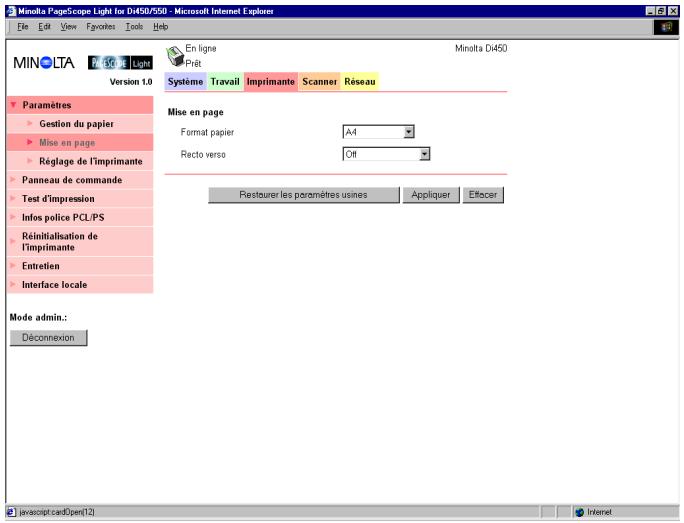Click the Prêt status text
This screenshot has height=523, width=684.
point(193,64)
